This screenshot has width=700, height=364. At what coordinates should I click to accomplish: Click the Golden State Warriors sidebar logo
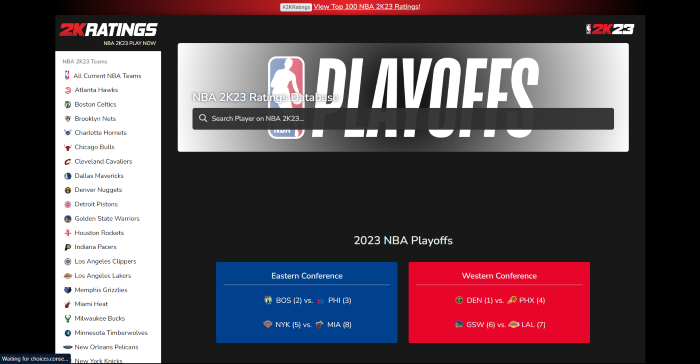(68, 219)
